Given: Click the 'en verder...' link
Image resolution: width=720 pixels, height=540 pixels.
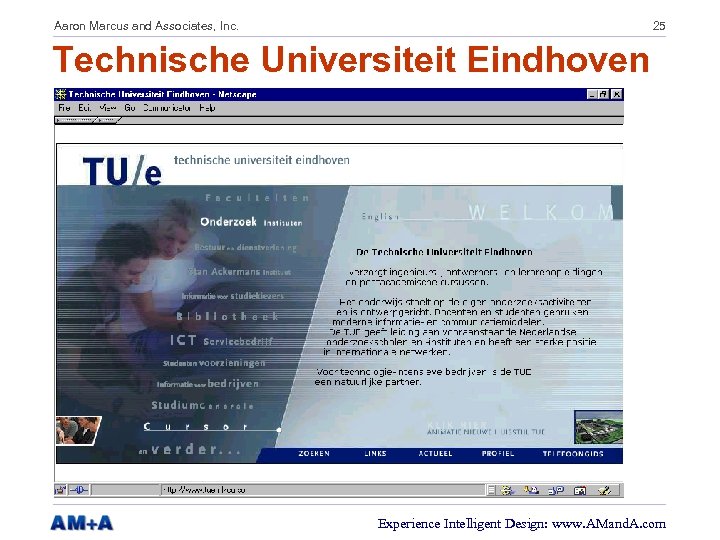Looking at the screenshot, I should point(190,450).
